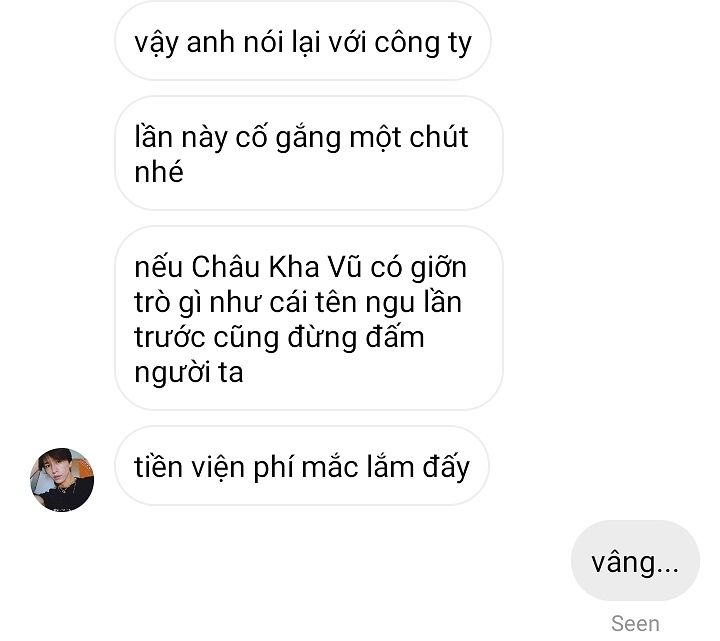The width and height of the screenshot is (720, 641).
Task: Click "người ta" on long message's last line
Action: [x=189, y=372]
